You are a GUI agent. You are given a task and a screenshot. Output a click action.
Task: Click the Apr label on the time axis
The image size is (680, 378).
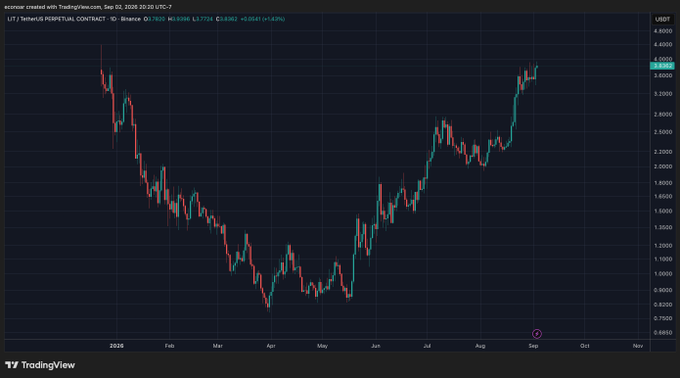click(x=271, y=345)
